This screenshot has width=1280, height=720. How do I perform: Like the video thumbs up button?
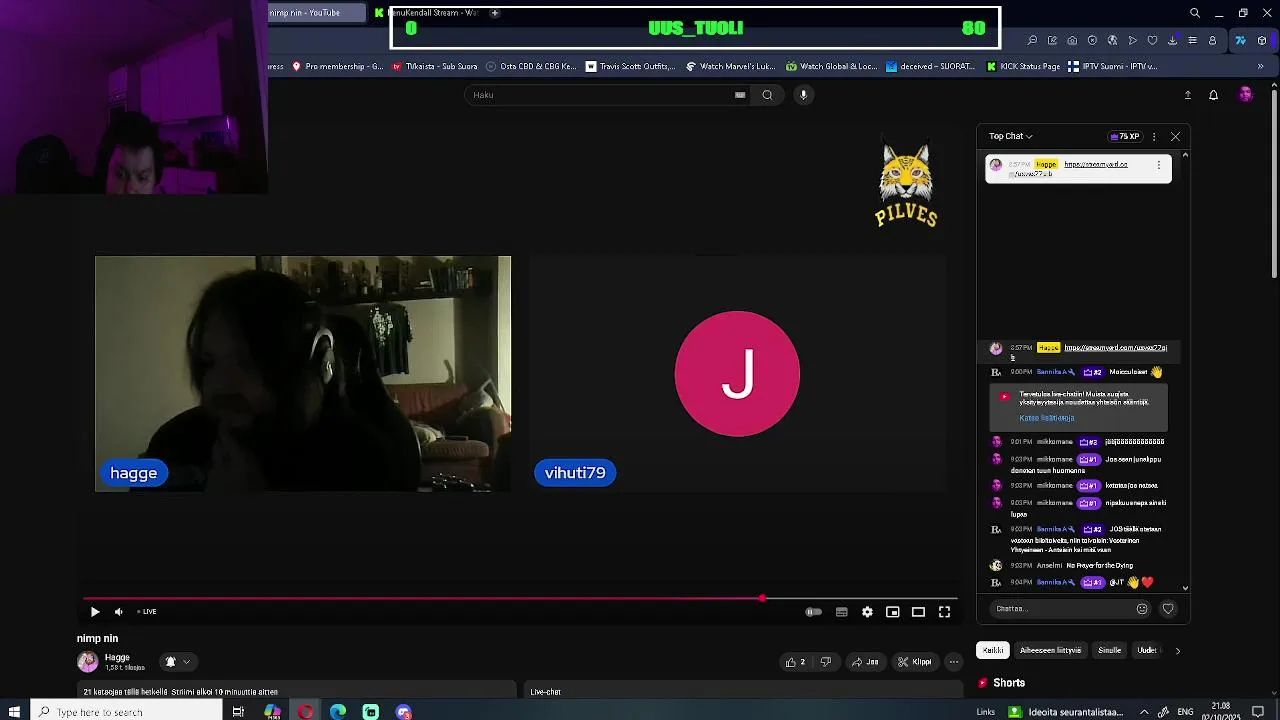pyautogui.click(x=796, y=662)
